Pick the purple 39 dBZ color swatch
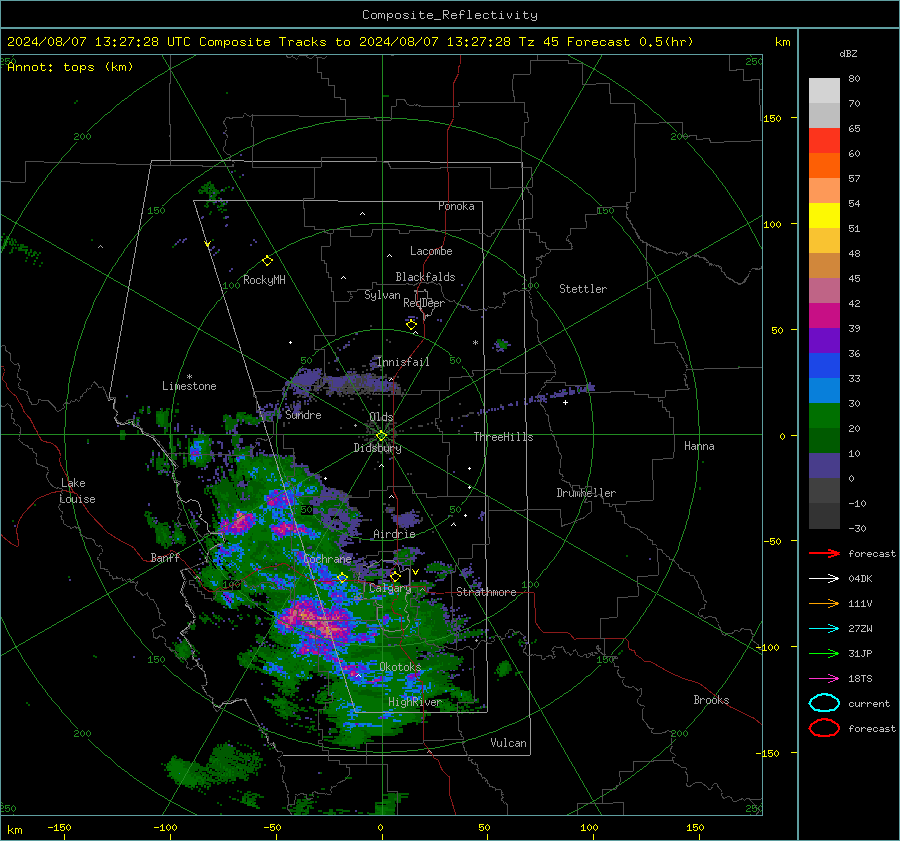 pos(824,340)
